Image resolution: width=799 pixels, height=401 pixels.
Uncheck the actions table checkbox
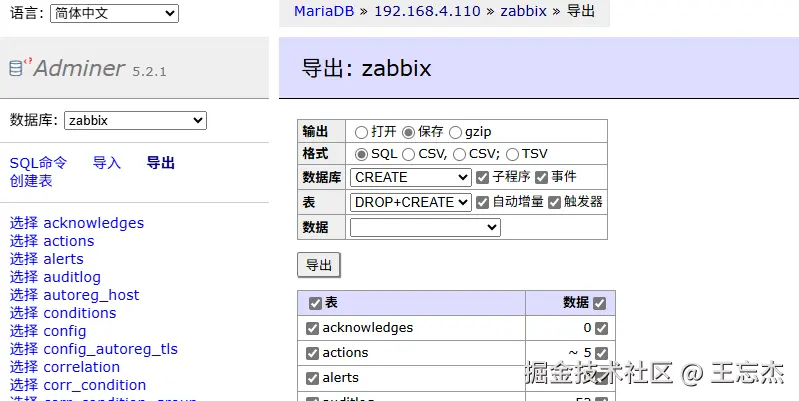click(x=312, y=353)
